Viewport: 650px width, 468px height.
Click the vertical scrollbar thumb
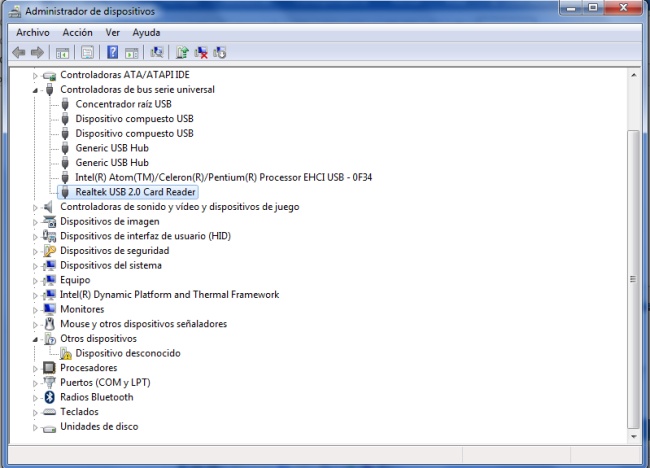pos(633,279)
